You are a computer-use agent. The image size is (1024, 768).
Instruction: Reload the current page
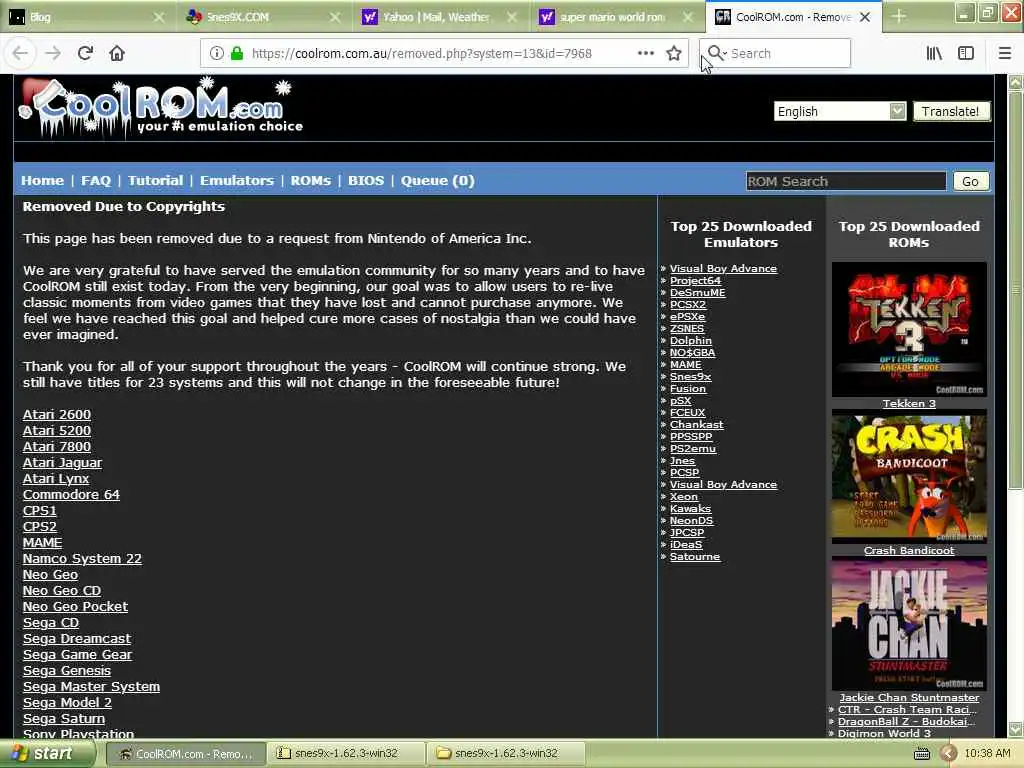(x=85, y=54)
